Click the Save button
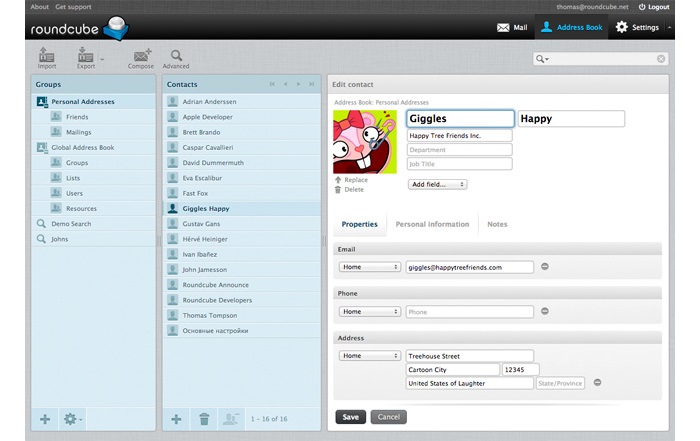This screenshot has height=441, width=700. click(x=350, y=416)
